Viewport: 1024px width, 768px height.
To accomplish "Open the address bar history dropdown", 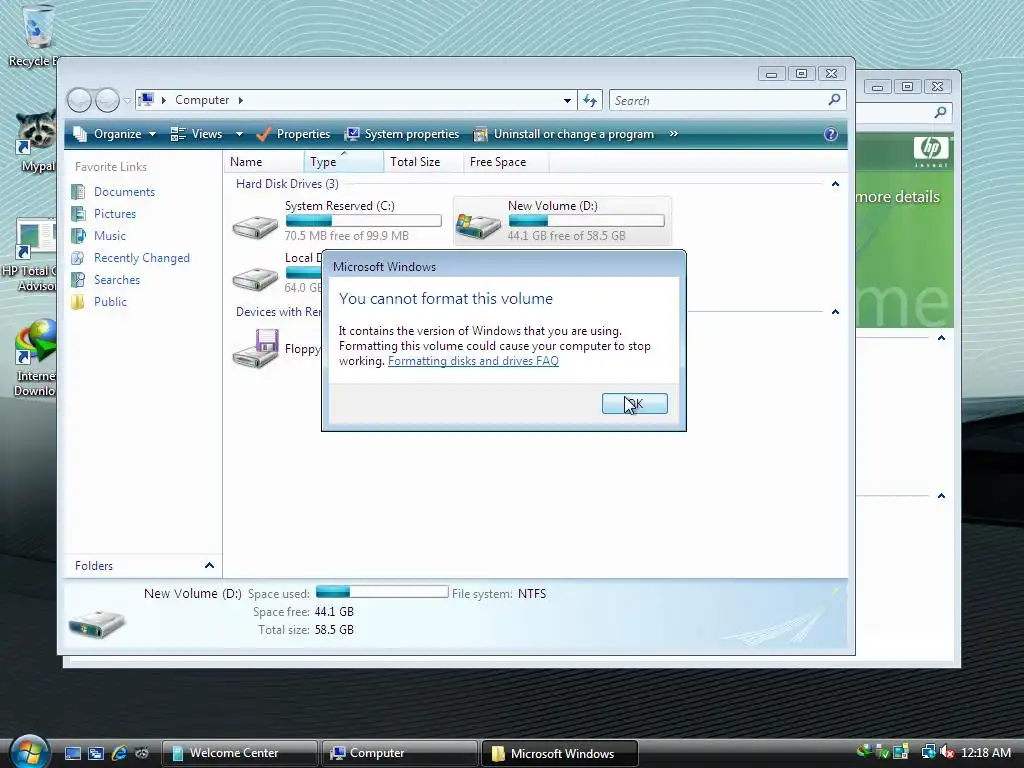I will (567, 101).
